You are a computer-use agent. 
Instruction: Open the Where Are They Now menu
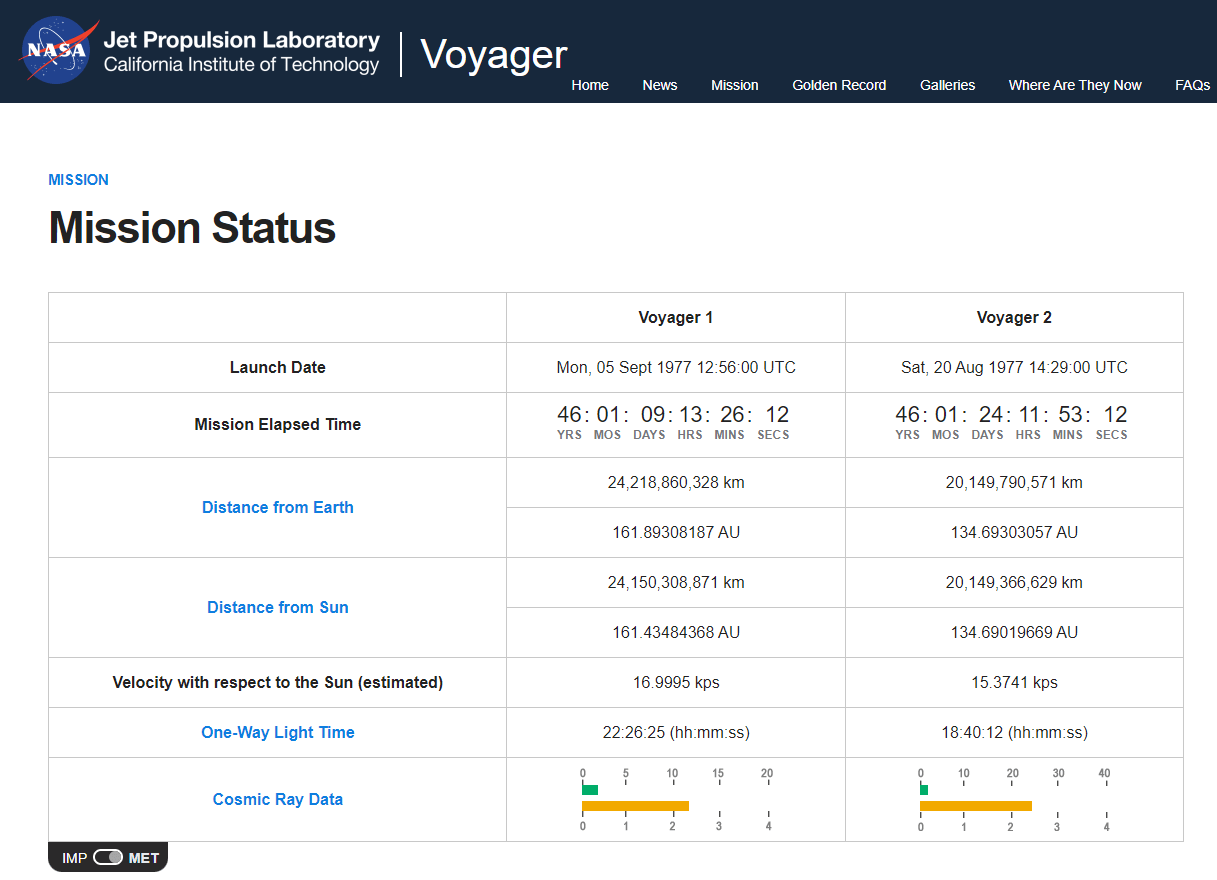click(1075, 85)
